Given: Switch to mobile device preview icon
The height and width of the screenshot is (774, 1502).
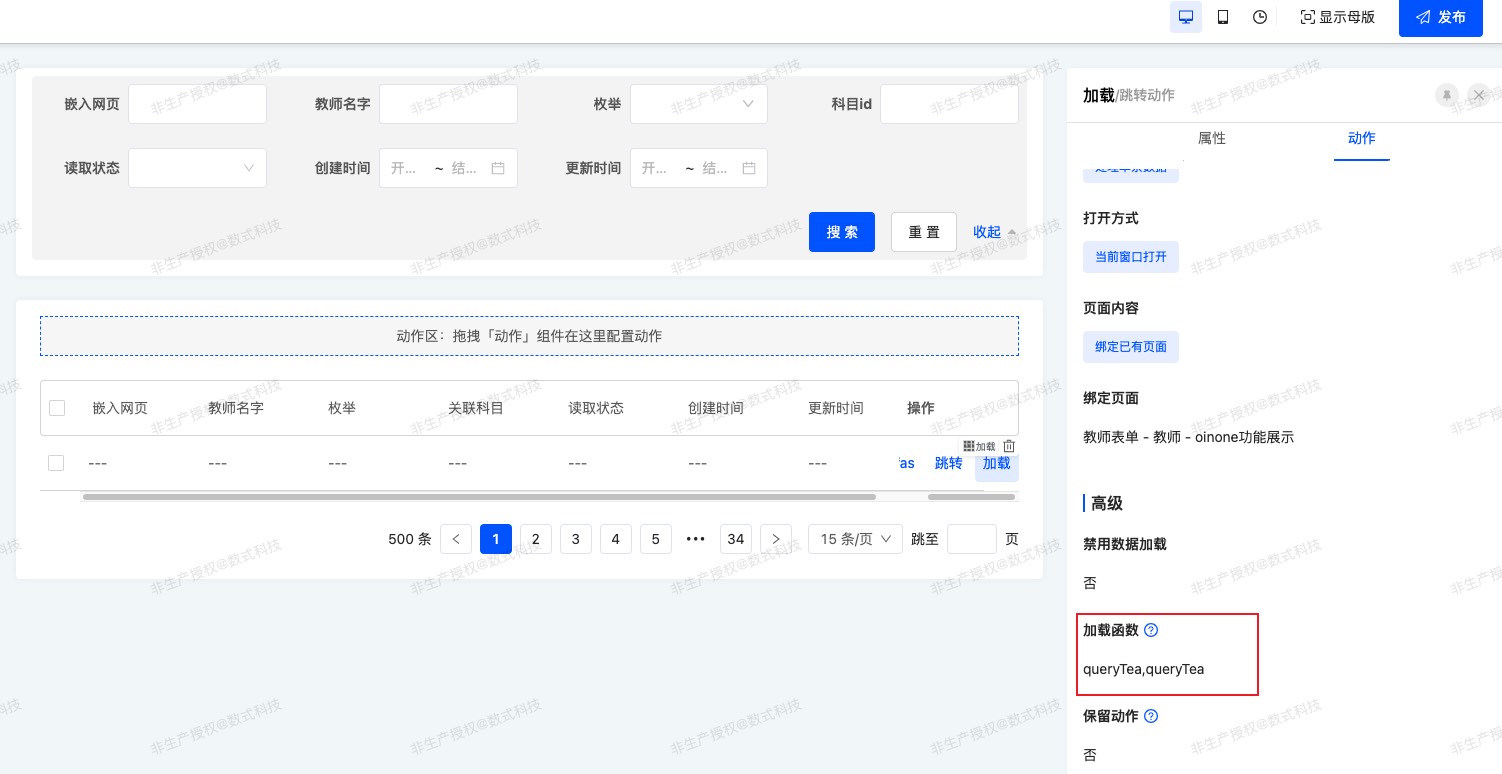Looking at the screenshot, I should tap(1223, 17).
